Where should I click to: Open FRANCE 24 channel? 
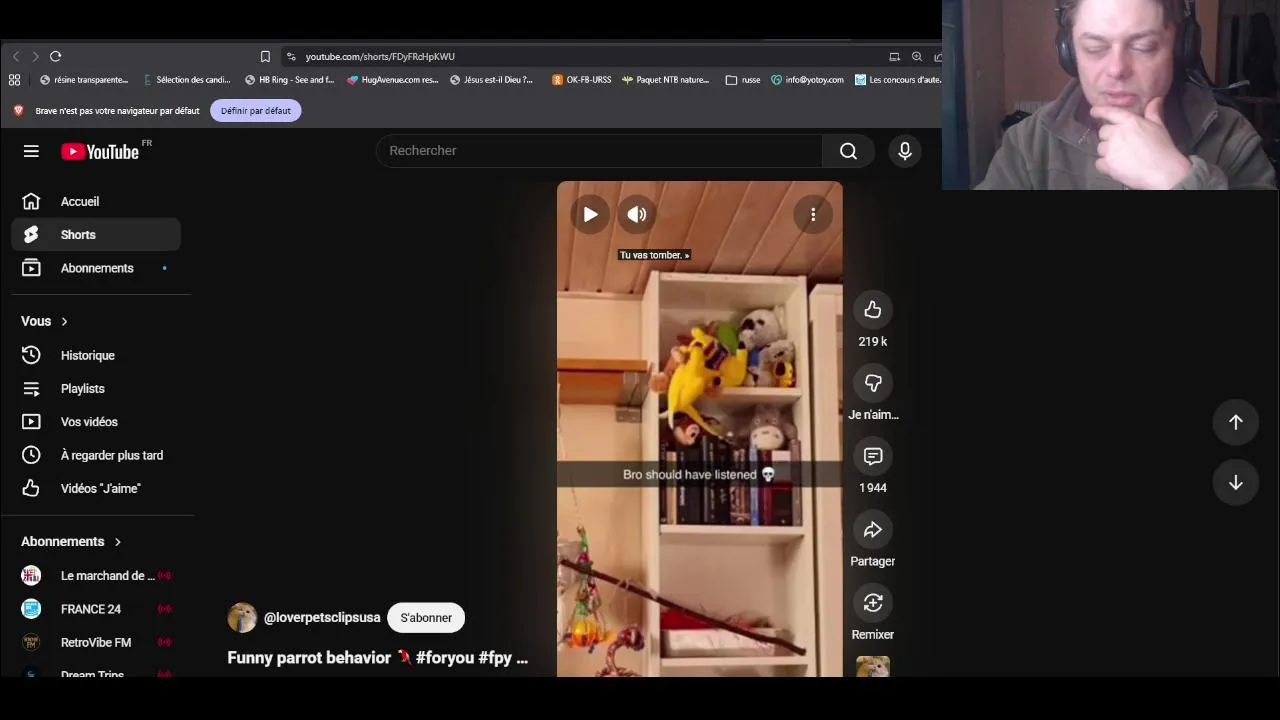[x=96, y=609]
